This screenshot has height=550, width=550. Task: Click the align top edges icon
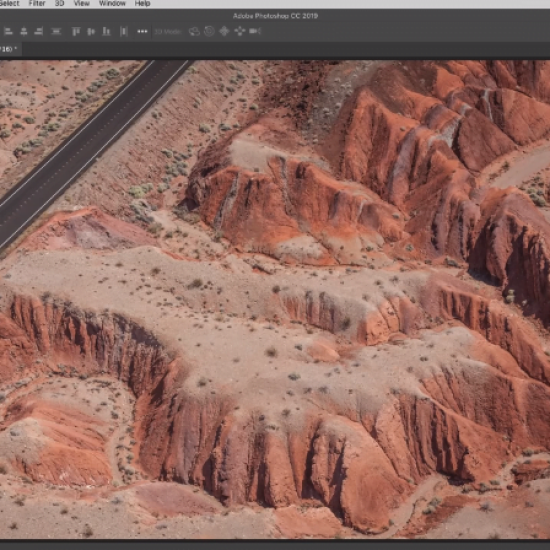pos(76,32)
